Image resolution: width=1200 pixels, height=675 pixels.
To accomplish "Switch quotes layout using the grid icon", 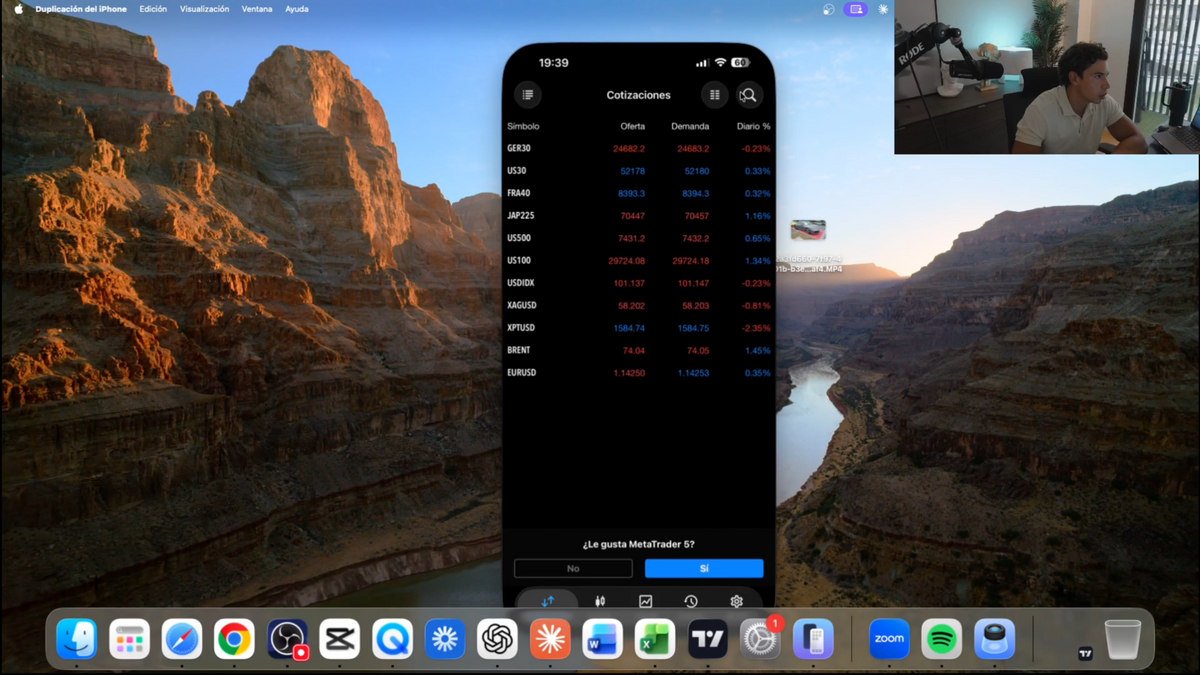I will point(714,95).
